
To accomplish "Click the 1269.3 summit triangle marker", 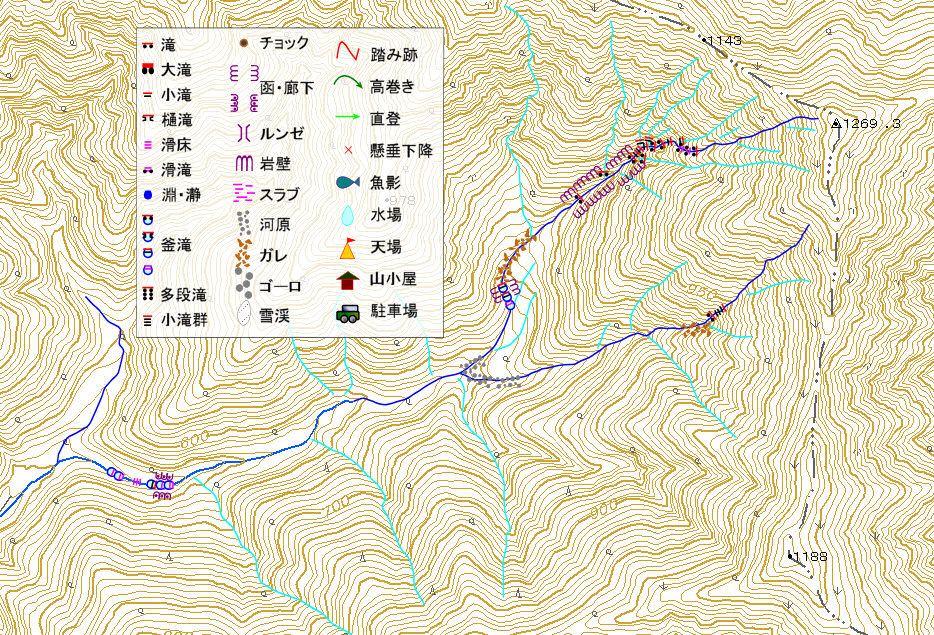I will pos(836,123).
